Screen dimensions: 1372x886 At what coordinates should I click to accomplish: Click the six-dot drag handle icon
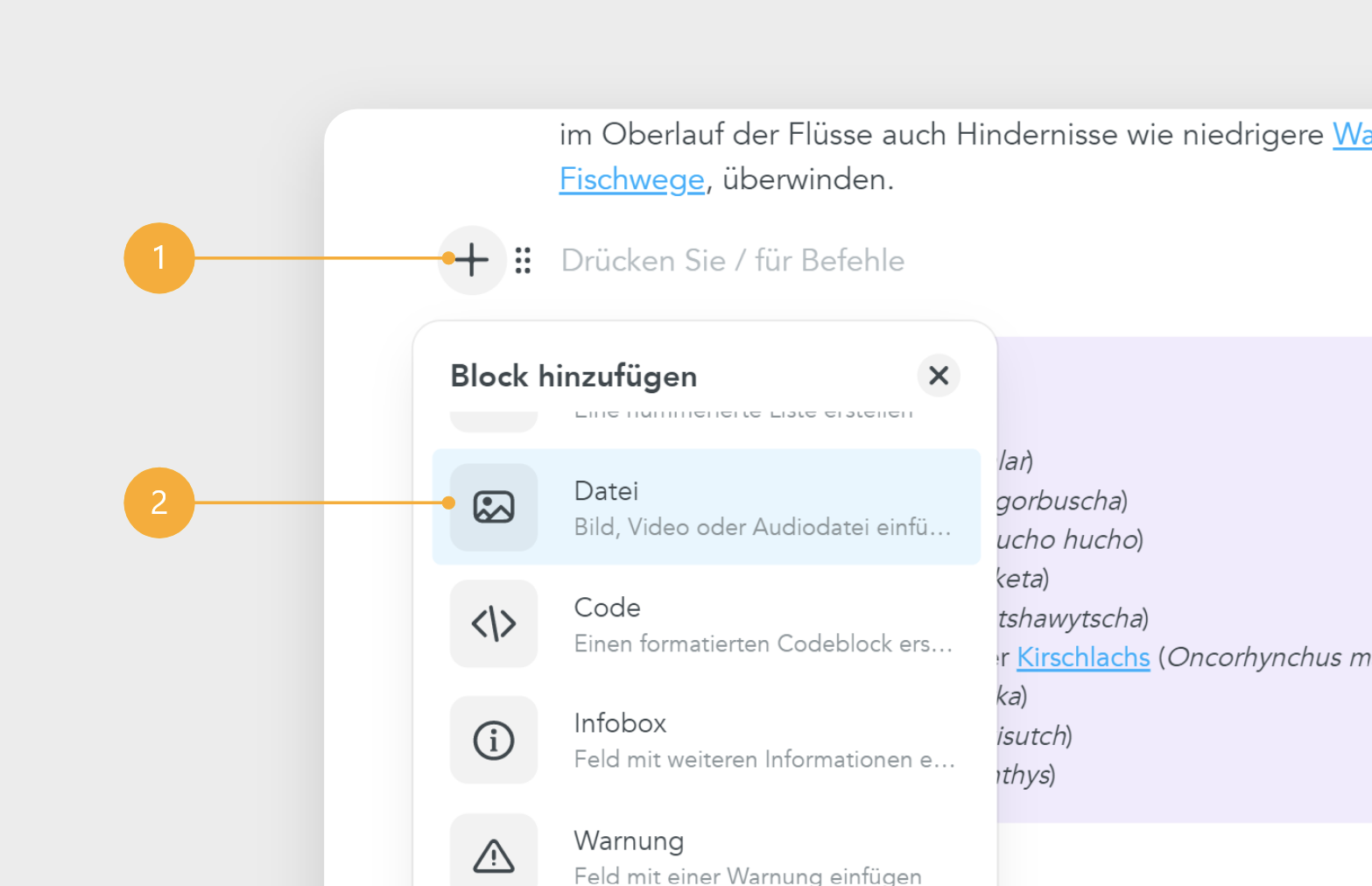pos(524,260)
